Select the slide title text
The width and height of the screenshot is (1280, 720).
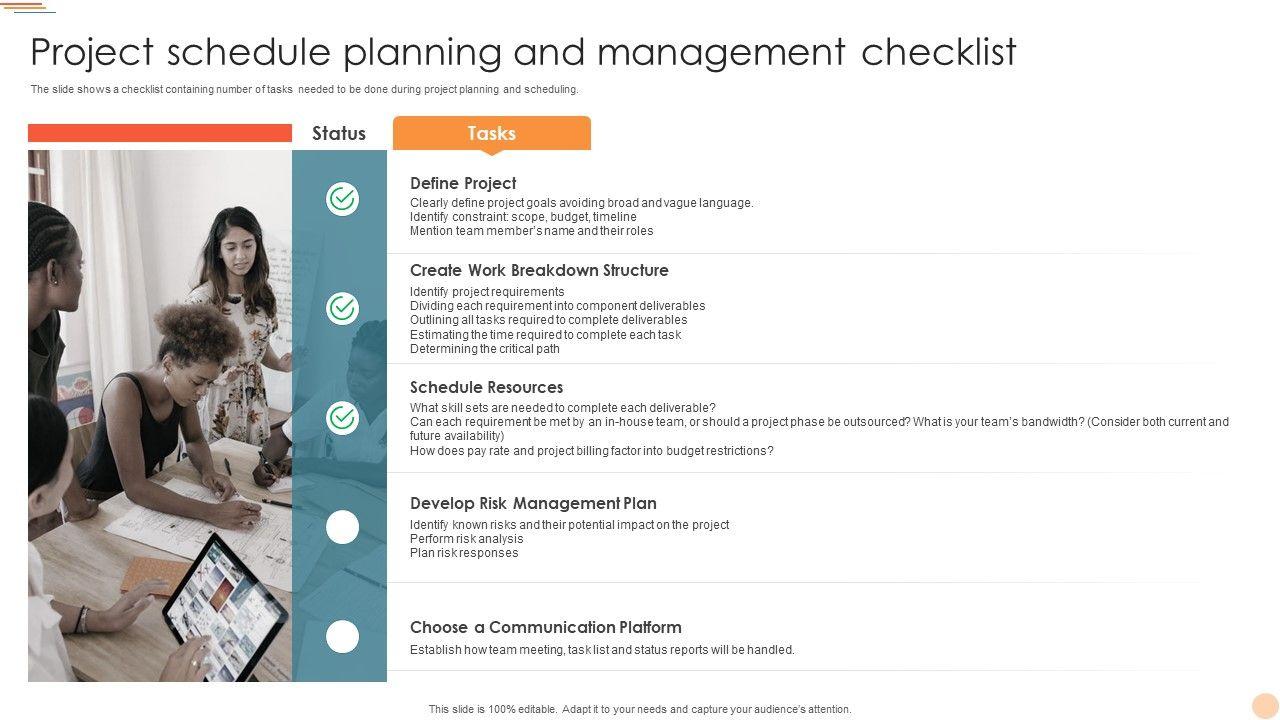pyautogui.click(x=523, y=52)
